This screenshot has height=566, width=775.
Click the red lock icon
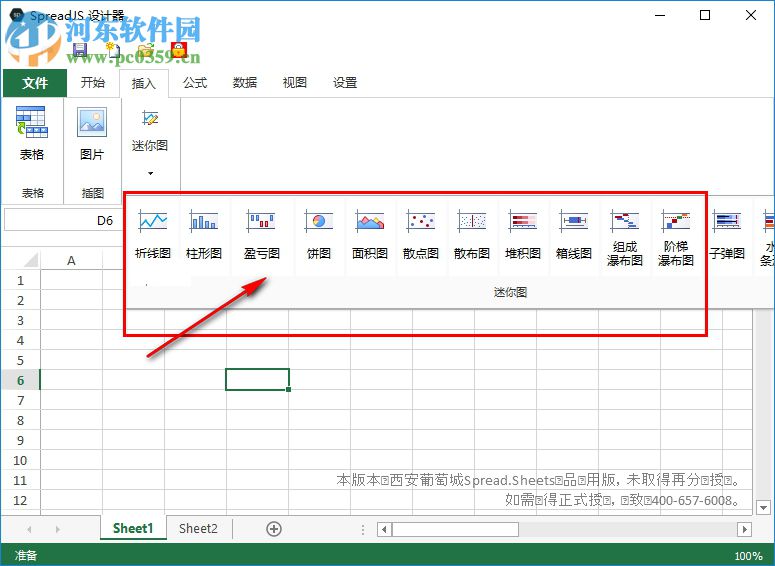(178, 50)
